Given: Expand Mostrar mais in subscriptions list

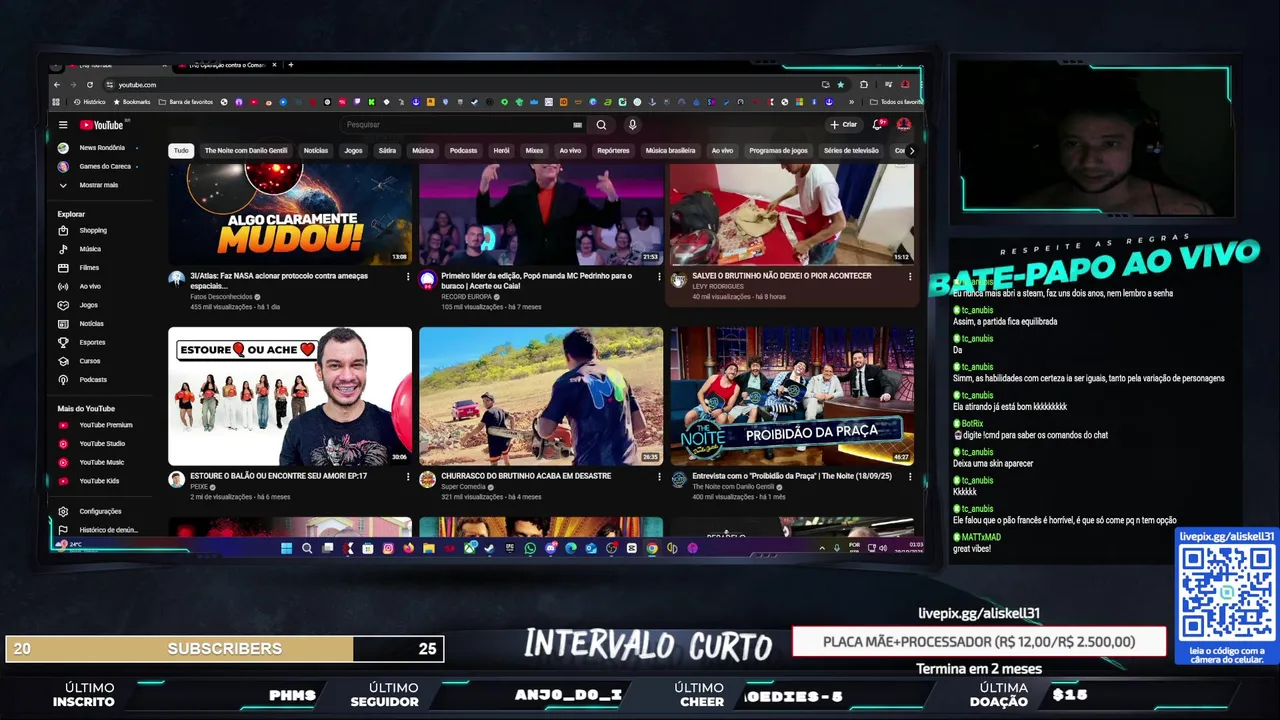Looking at the screenshot, I should point(98,185).
